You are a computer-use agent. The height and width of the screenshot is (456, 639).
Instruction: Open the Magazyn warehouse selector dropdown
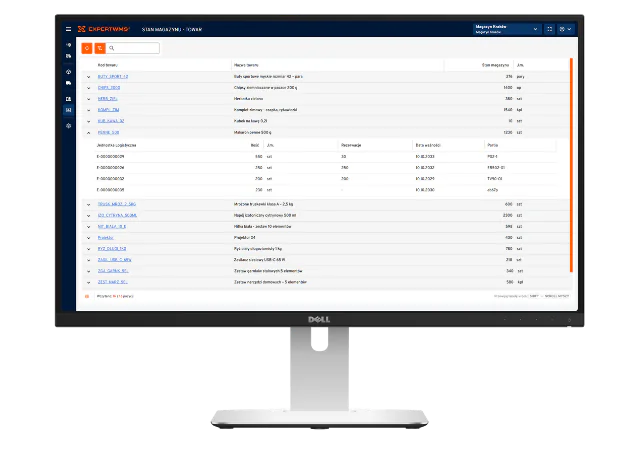click(507, 29)
